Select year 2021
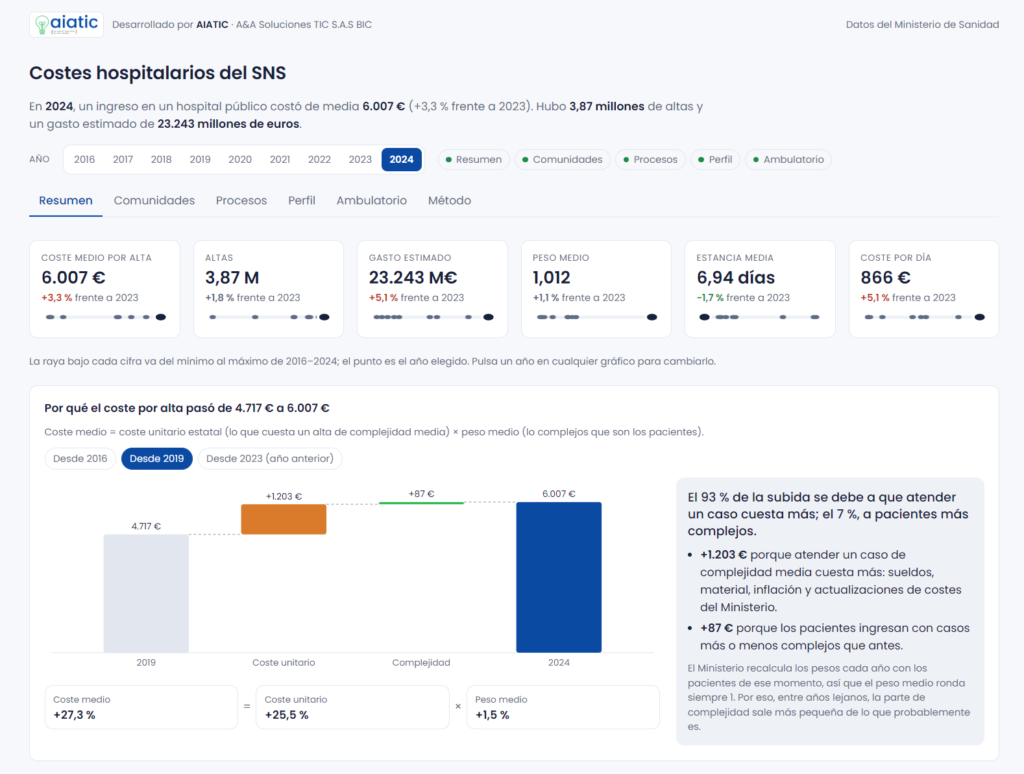1024x774 pixels. (x=280, y=159)
